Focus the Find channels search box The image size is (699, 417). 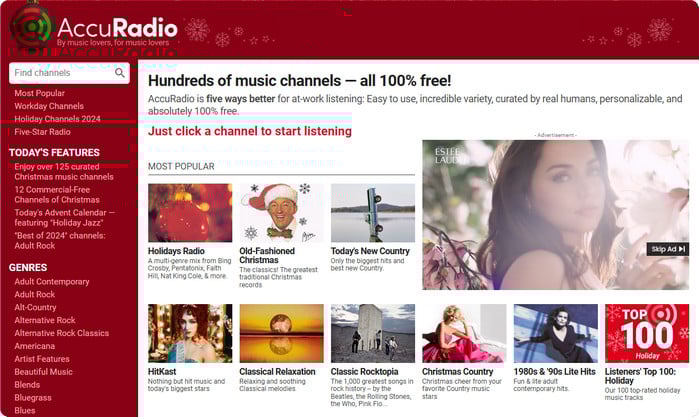tap(69, 73)
